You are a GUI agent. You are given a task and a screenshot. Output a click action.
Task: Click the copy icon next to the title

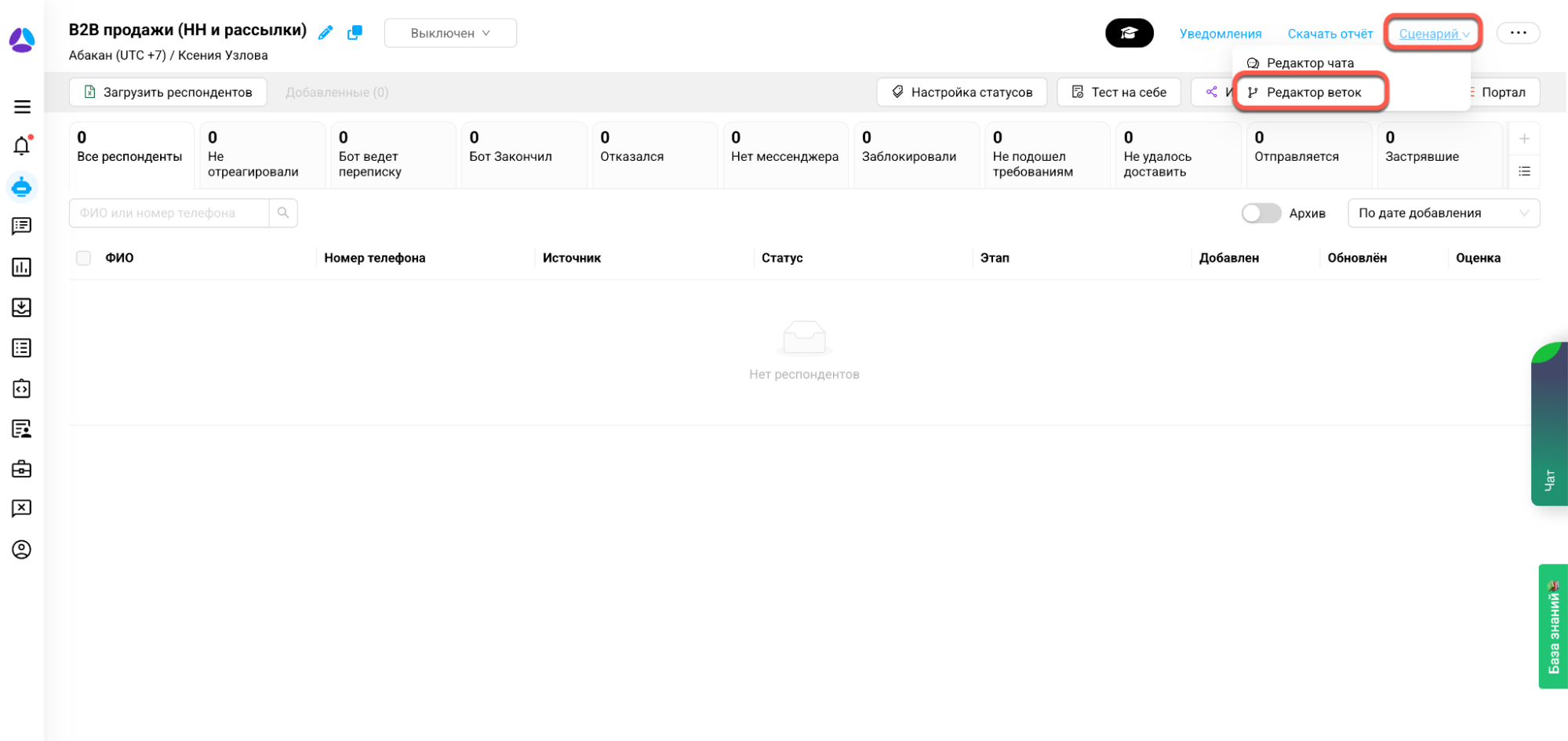(x=355, y=33)
